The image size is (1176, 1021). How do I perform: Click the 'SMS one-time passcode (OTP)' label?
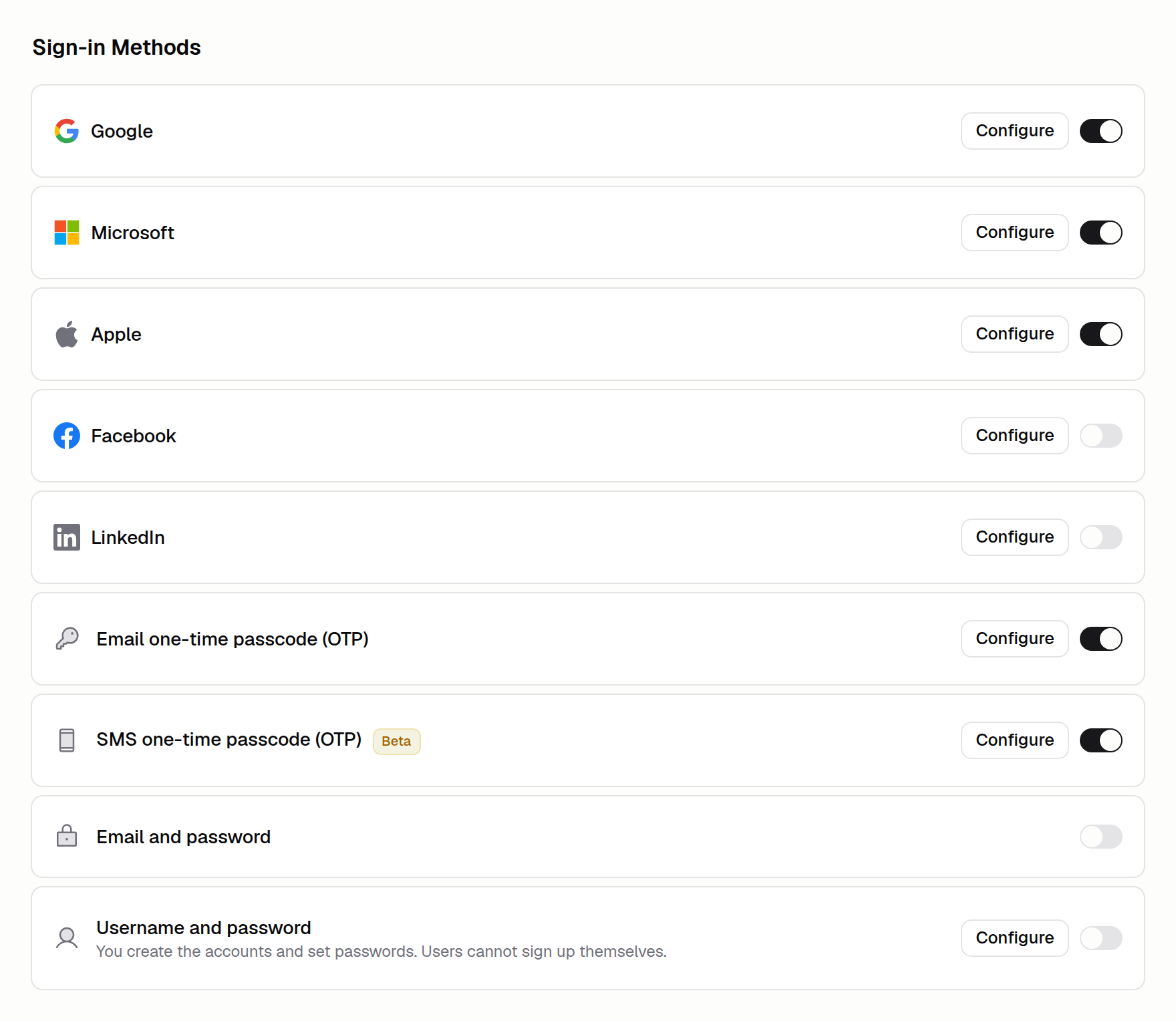(x=229, y=740)
